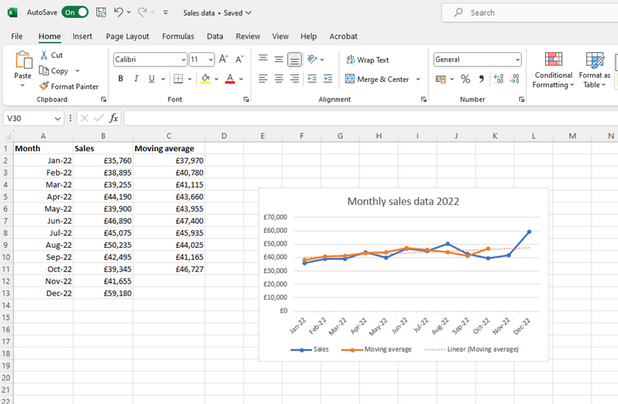Click the Name Box showing V30
The image size is (618, 404).
34,118
